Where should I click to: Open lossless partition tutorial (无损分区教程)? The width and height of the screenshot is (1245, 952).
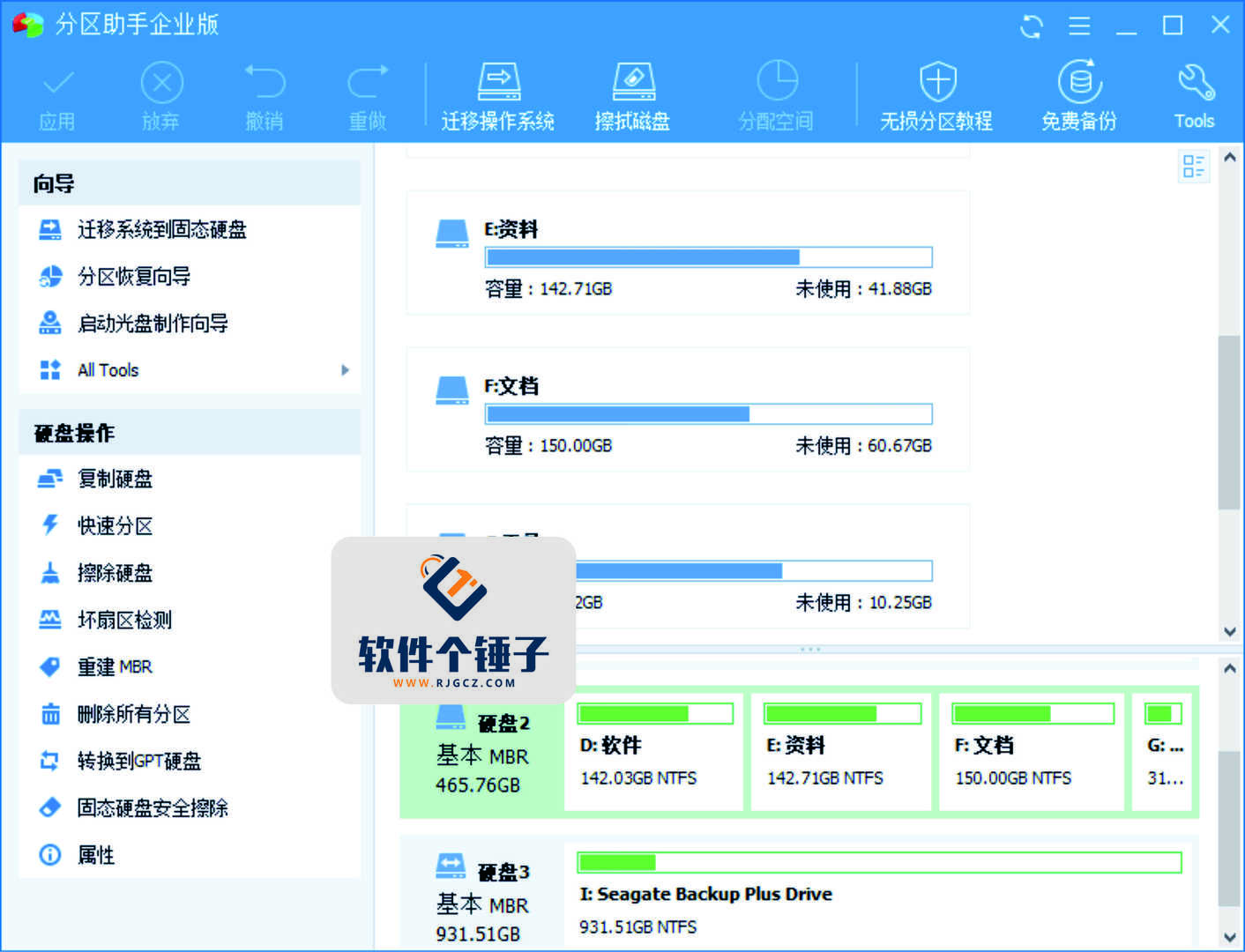coord(936,97)
